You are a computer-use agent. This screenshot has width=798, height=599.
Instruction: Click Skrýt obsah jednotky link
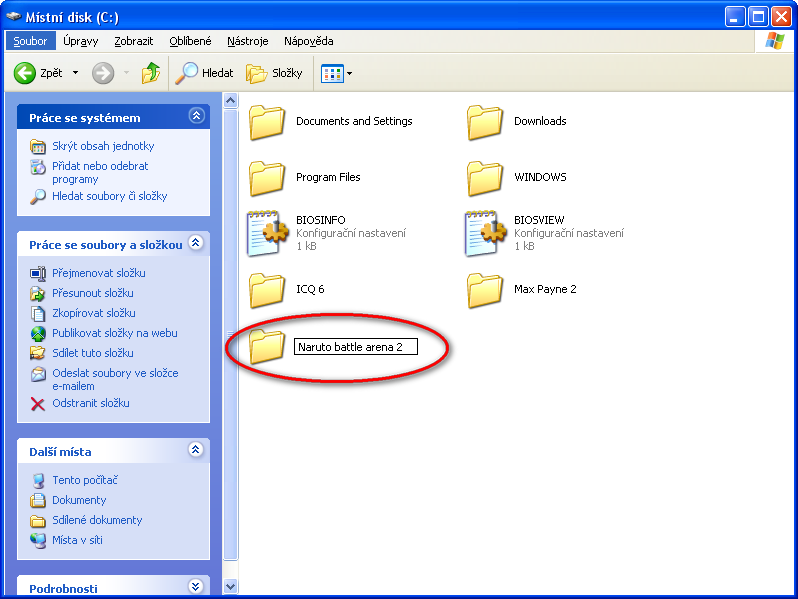(103, 146)
